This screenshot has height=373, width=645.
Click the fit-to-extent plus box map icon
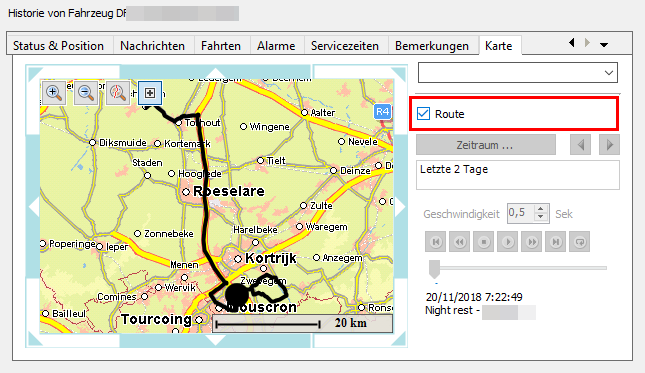click(150, 93)
